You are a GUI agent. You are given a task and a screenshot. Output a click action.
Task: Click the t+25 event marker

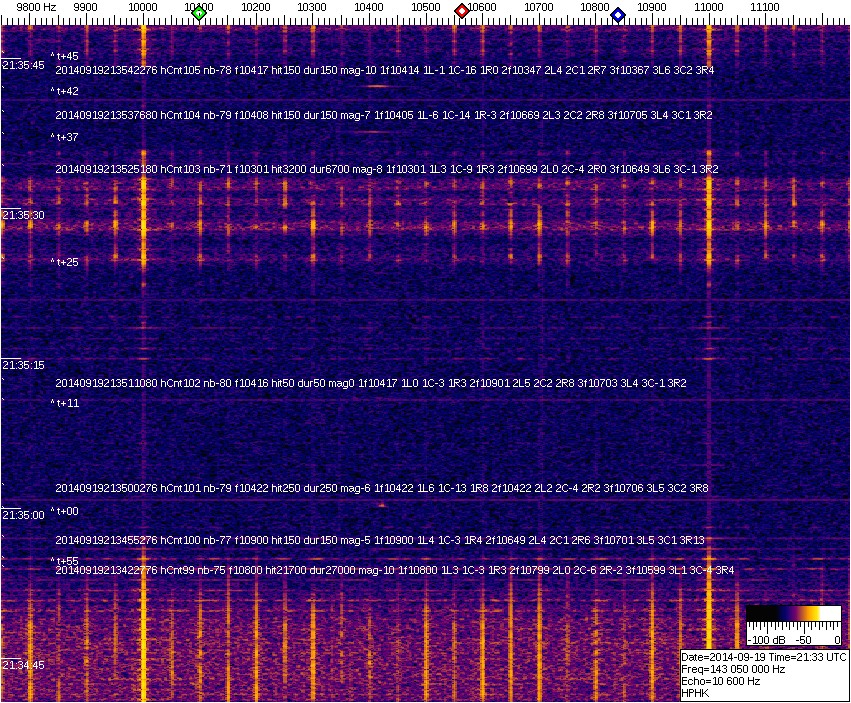65,262
